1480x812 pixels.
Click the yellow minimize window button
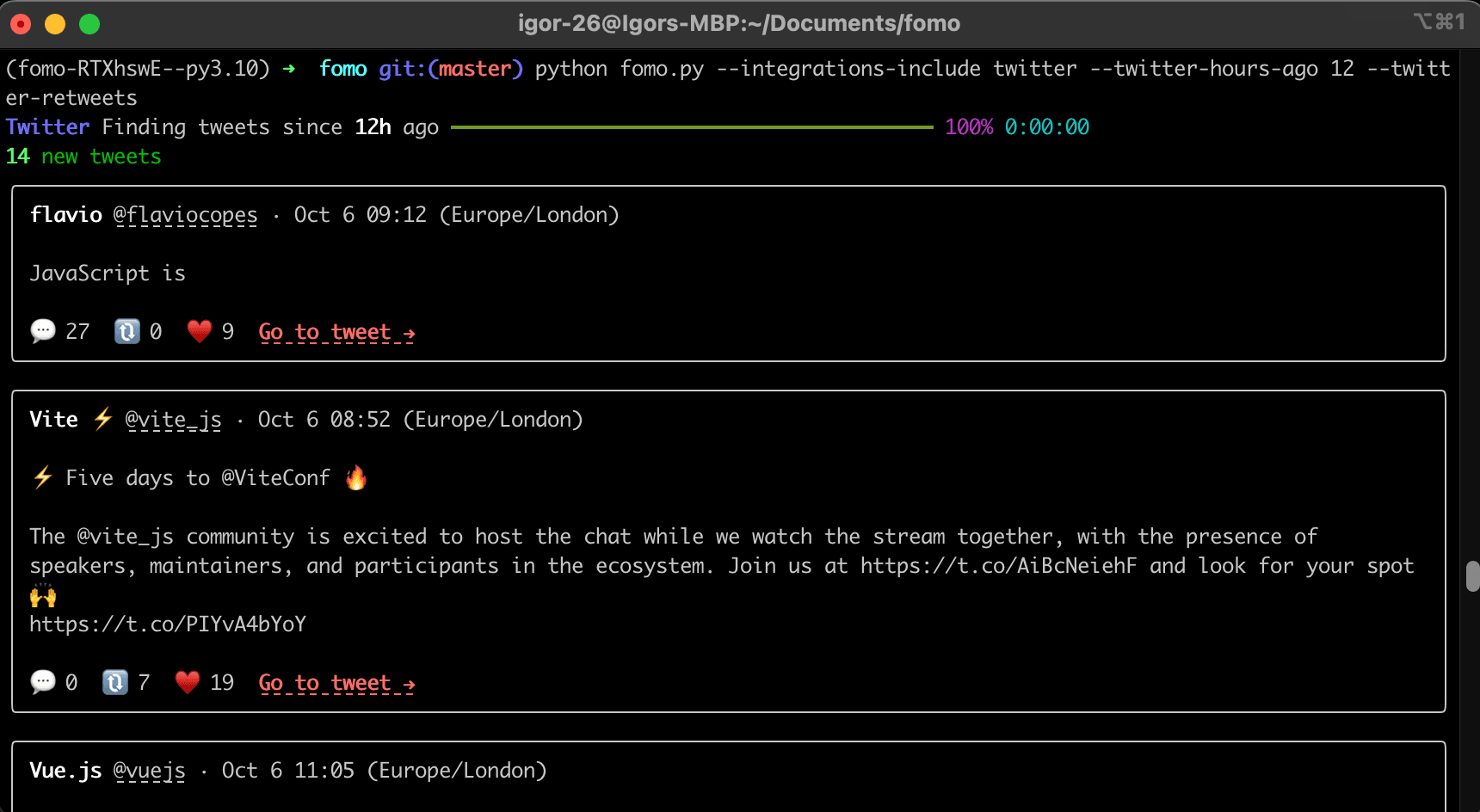click(55, 24)
